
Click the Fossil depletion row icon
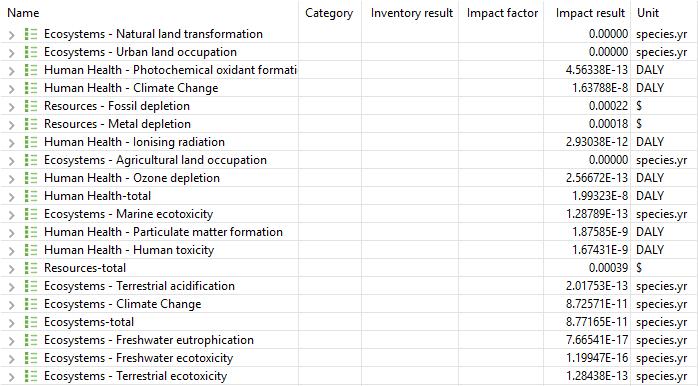tap(31, 106)
